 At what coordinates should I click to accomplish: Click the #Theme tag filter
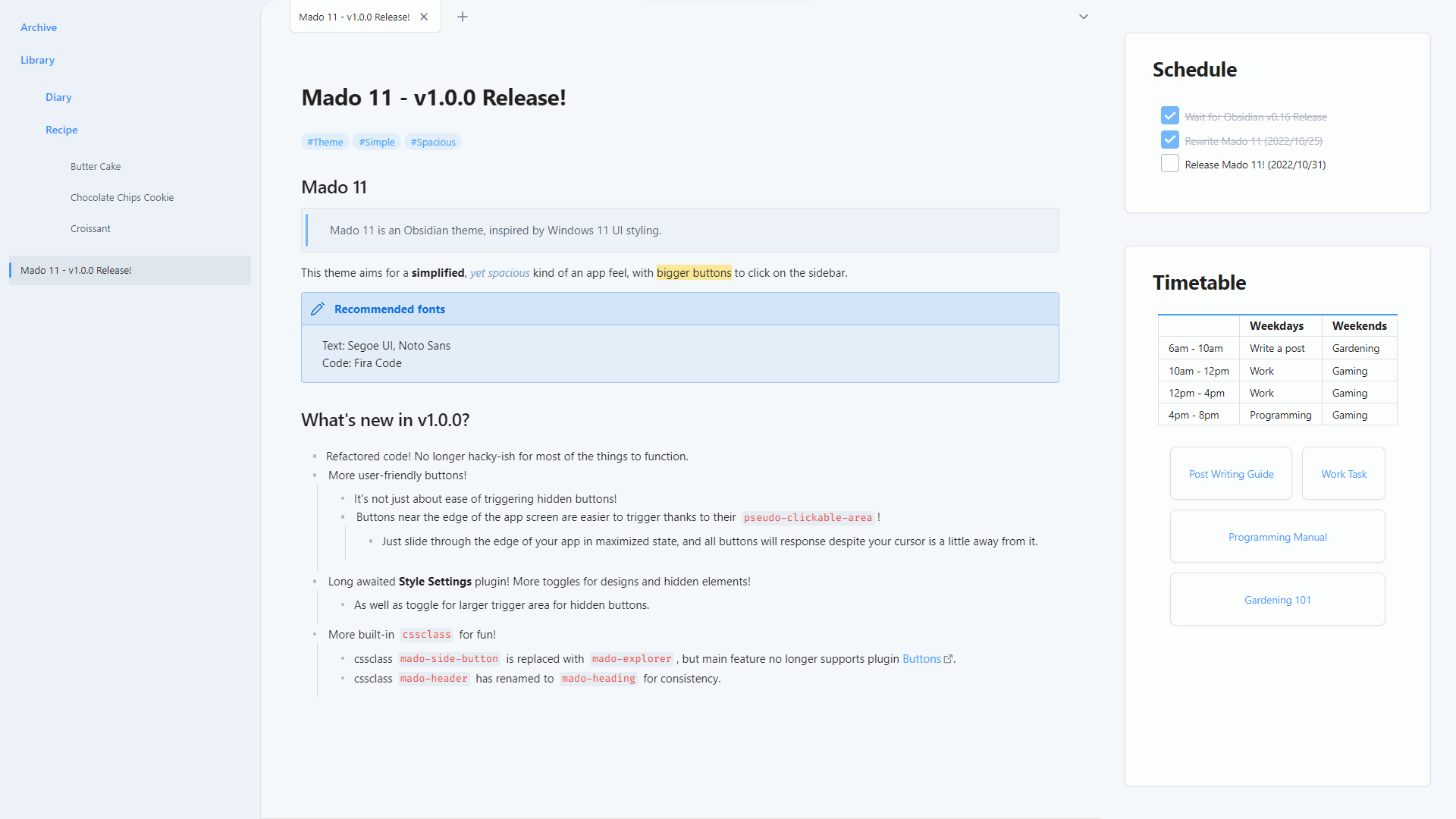pos(325,142)
